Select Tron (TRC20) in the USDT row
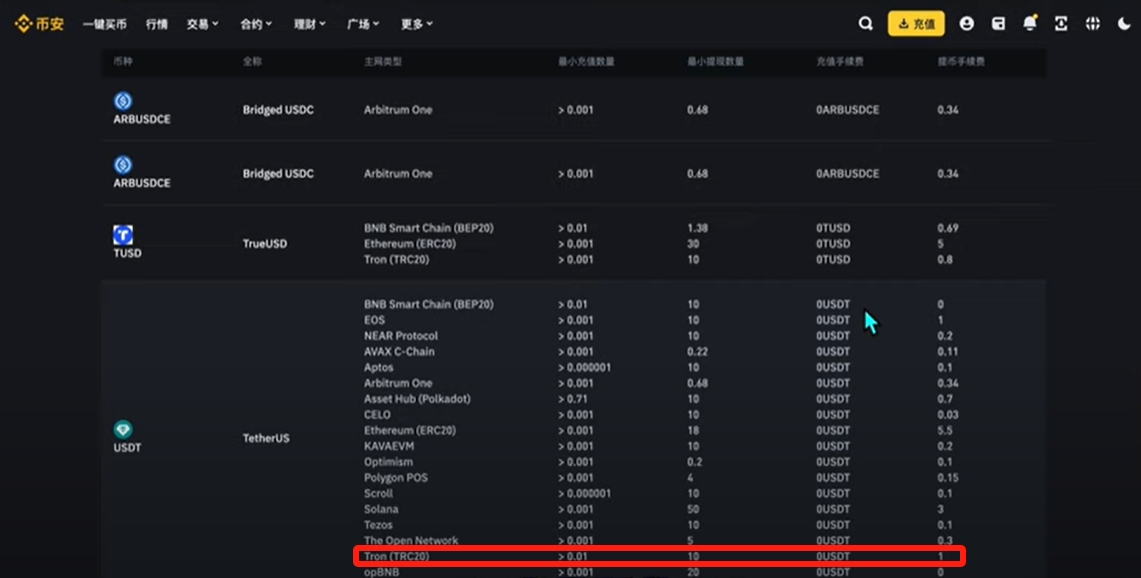Screen dimensions: 1141x578 (397, 557)
